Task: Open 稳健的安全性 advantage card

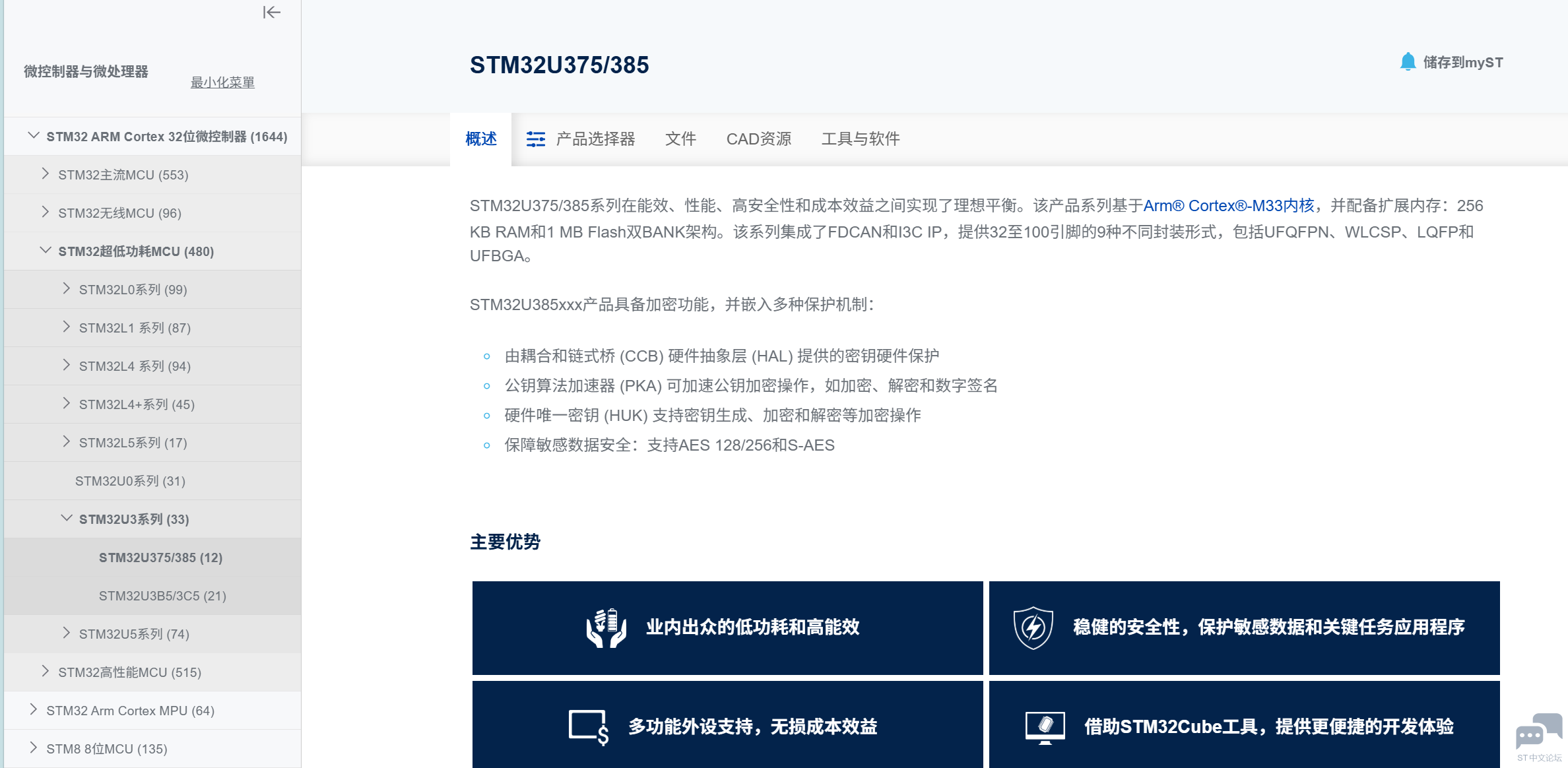Action: (1245, 628)
